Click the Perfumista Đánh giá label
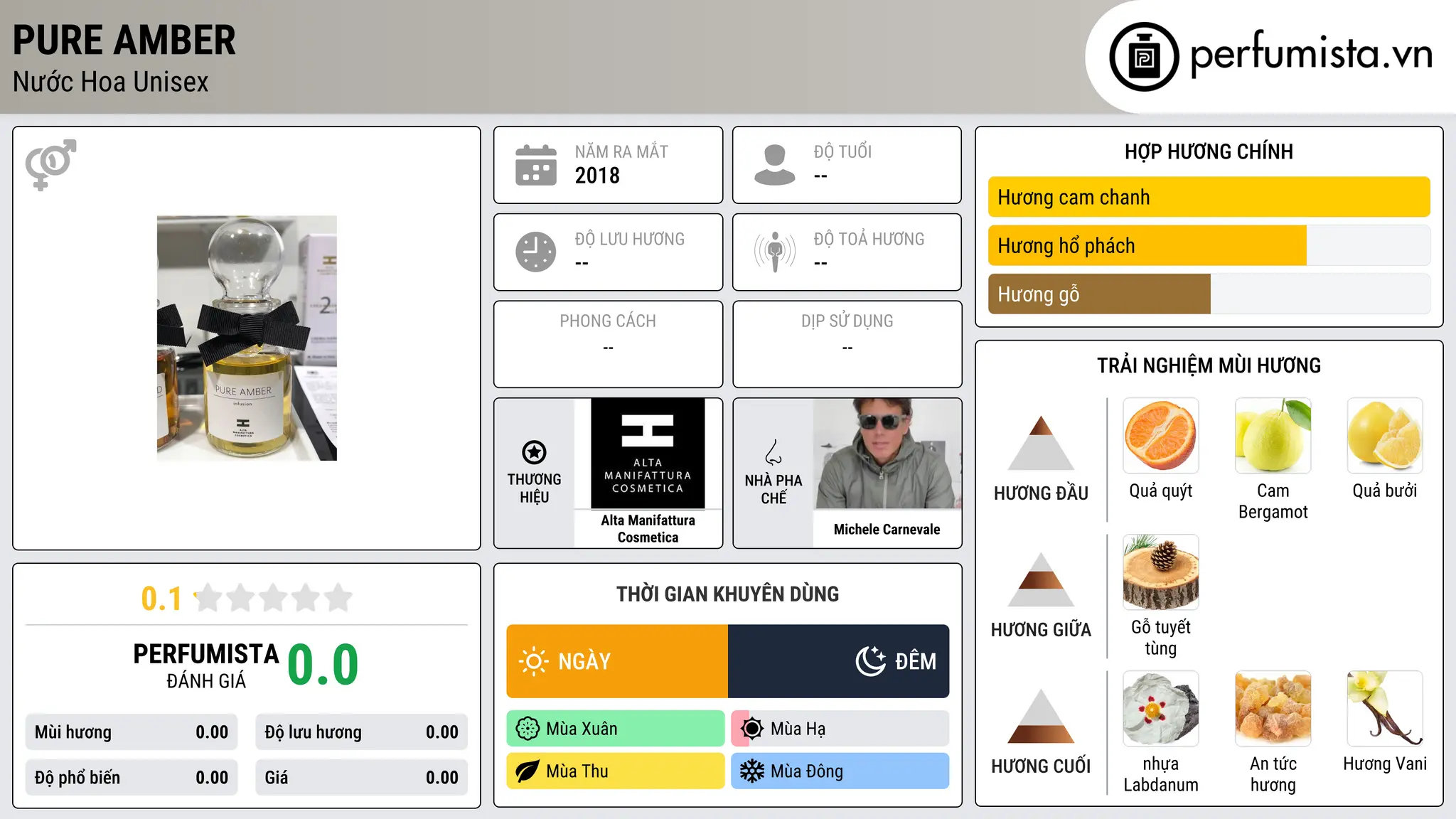Viewport: 1456px width, 819px height. click(206, 665)
